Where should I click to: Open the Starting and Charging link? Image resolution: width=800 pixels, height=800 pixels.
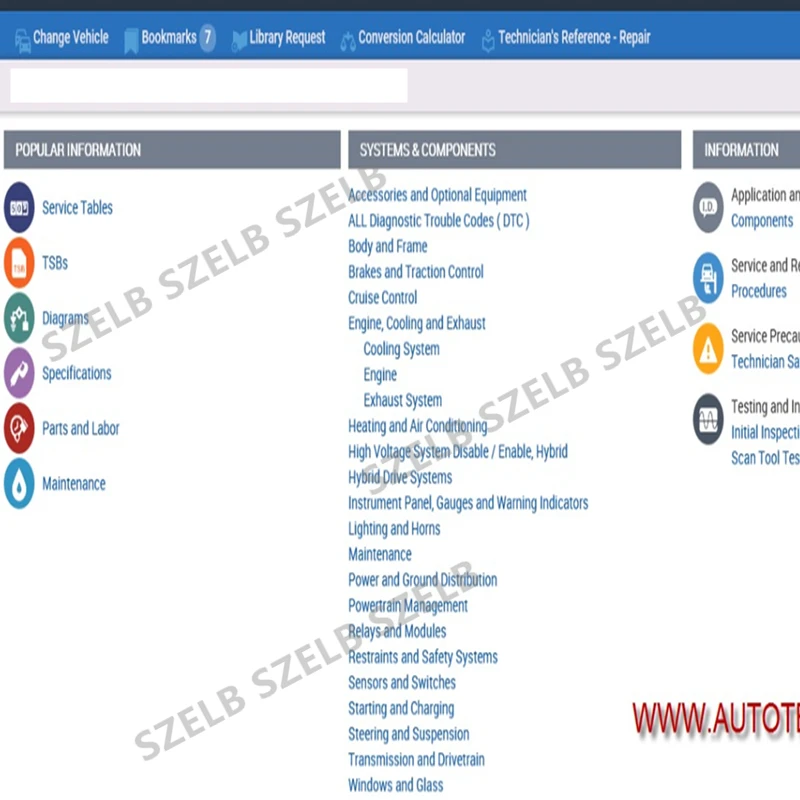401,708
